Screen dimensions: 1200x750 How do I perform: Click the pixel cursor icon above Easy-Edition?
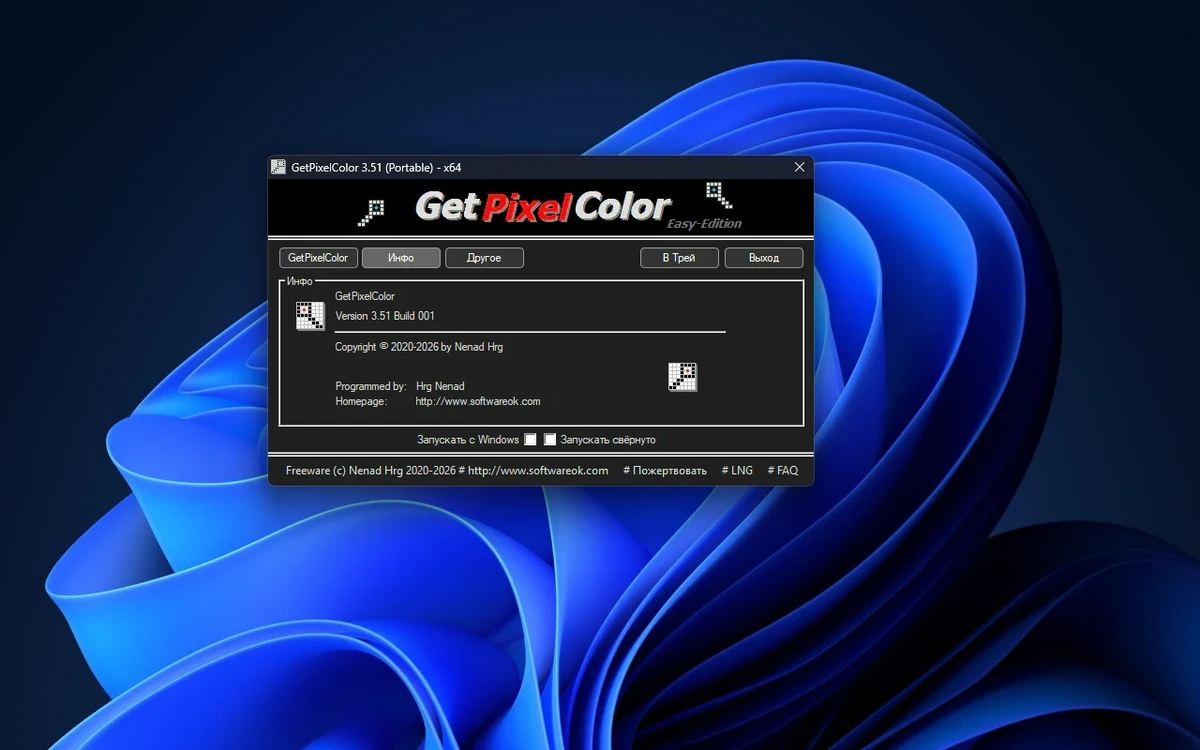(x=718, y=194)
